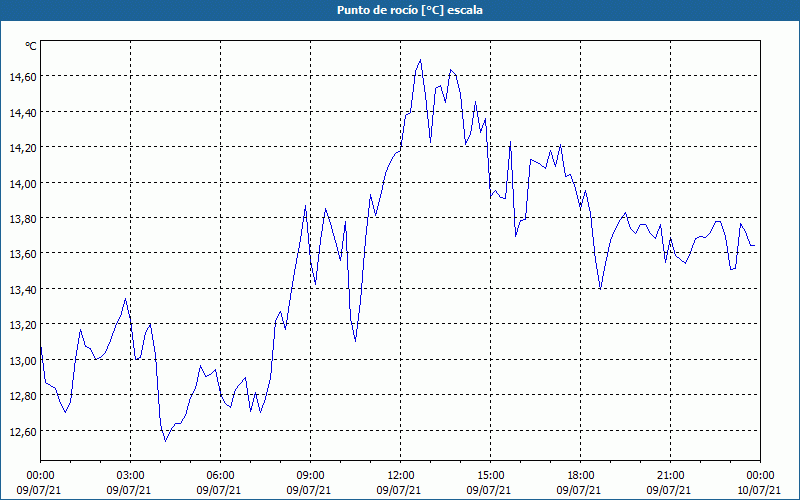
Task: Click the 10/07/21 date label
Action: pyautogui.click(x=759, y=490)
